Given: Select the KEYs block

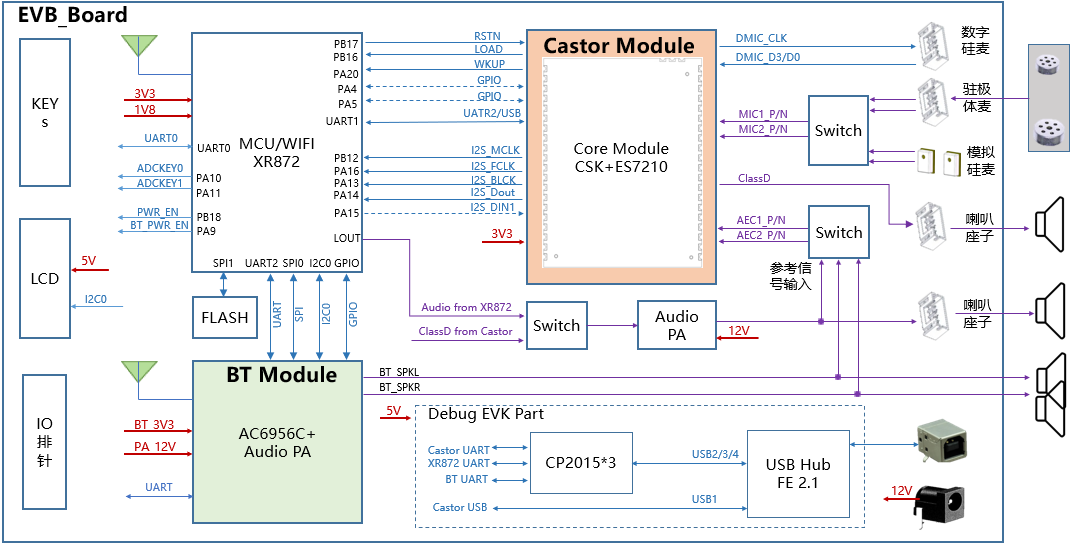Looking at the screenshot, I should click(45, 112).
